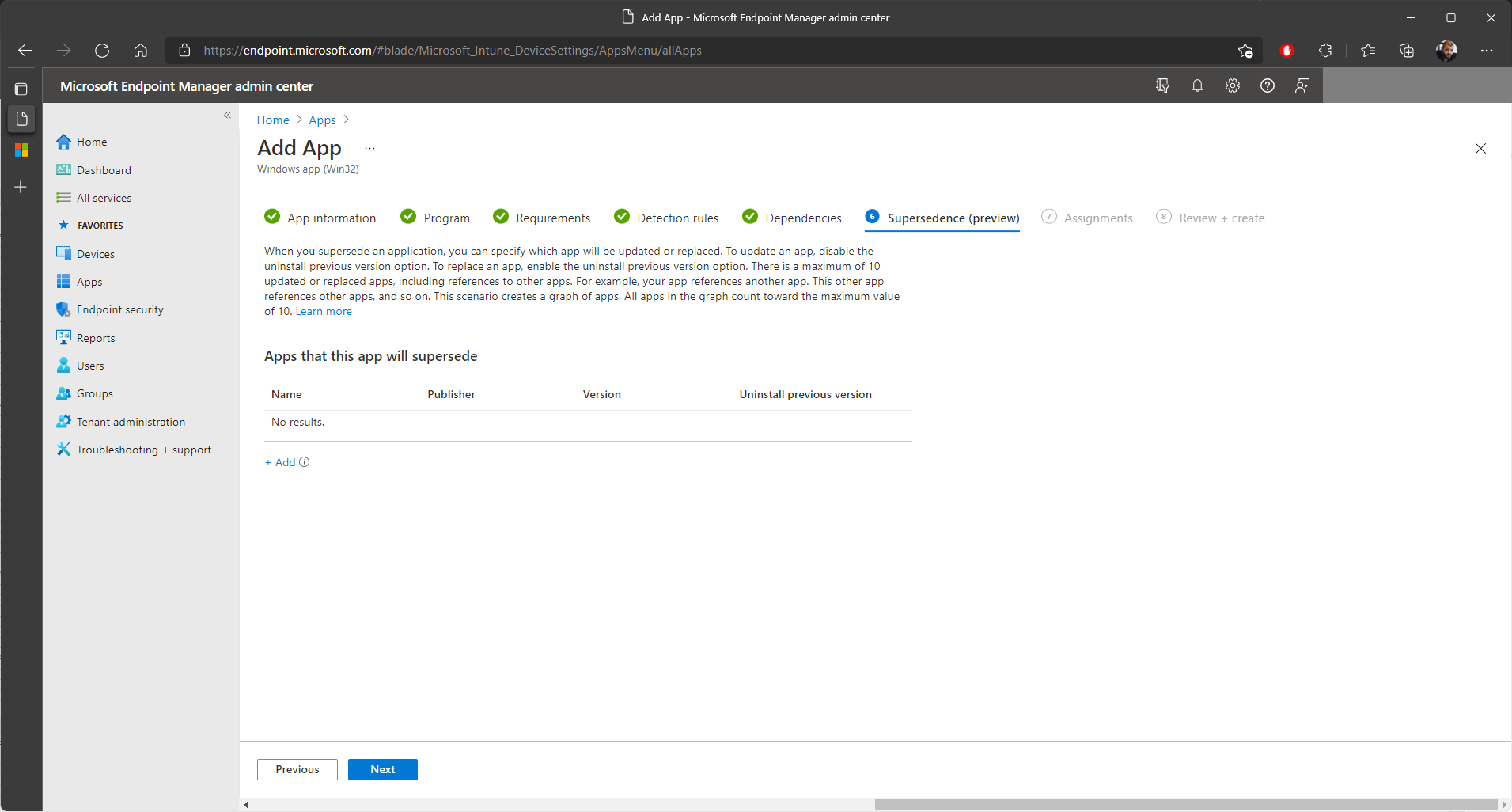Click the Name column header
The height and width of the screenshot is (812, 1512).
[286, 394]
